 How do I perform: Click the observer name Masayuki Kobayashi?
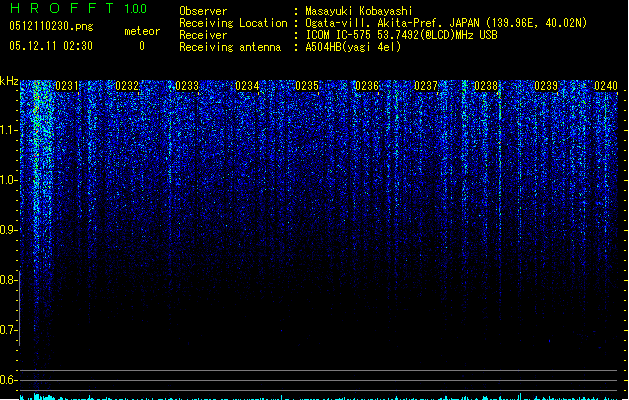(x=359, y=11)
